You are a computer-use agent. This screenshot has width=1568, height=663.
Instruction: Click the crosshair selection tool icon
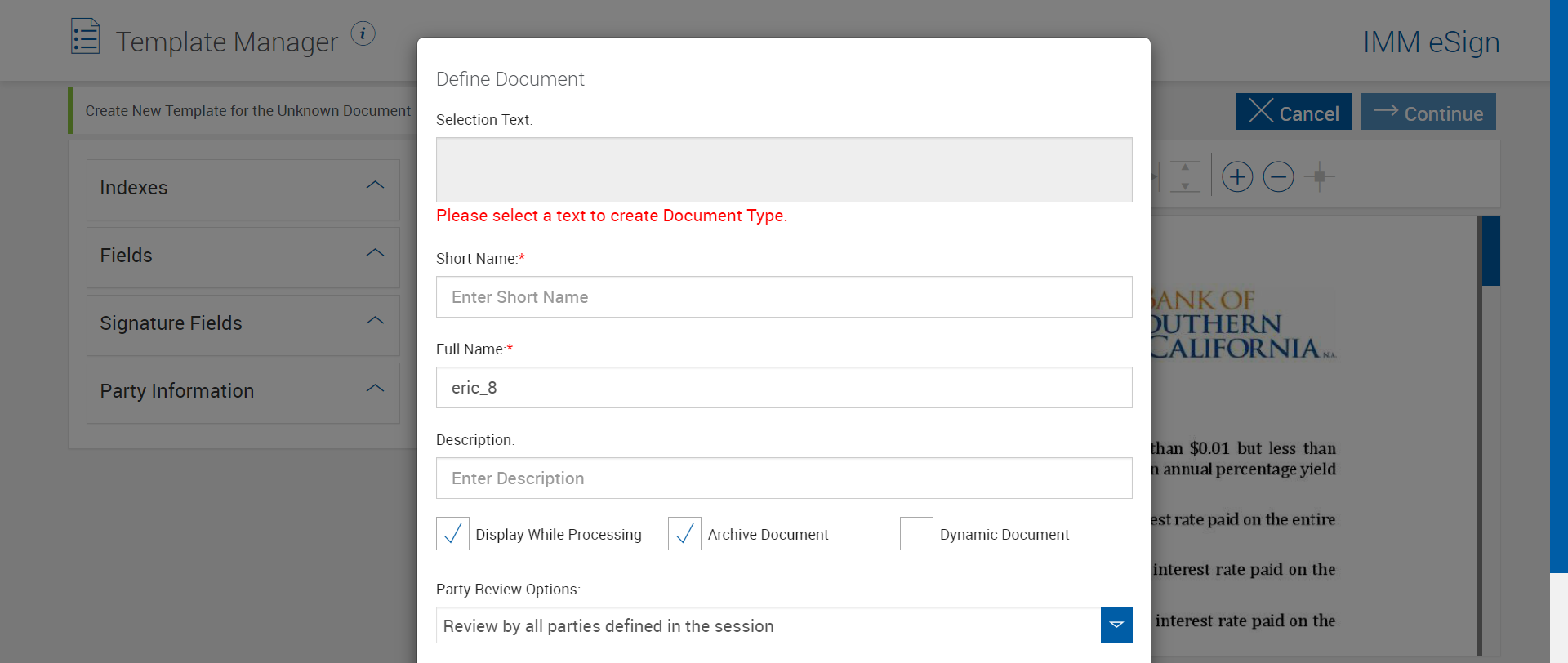1319,176
